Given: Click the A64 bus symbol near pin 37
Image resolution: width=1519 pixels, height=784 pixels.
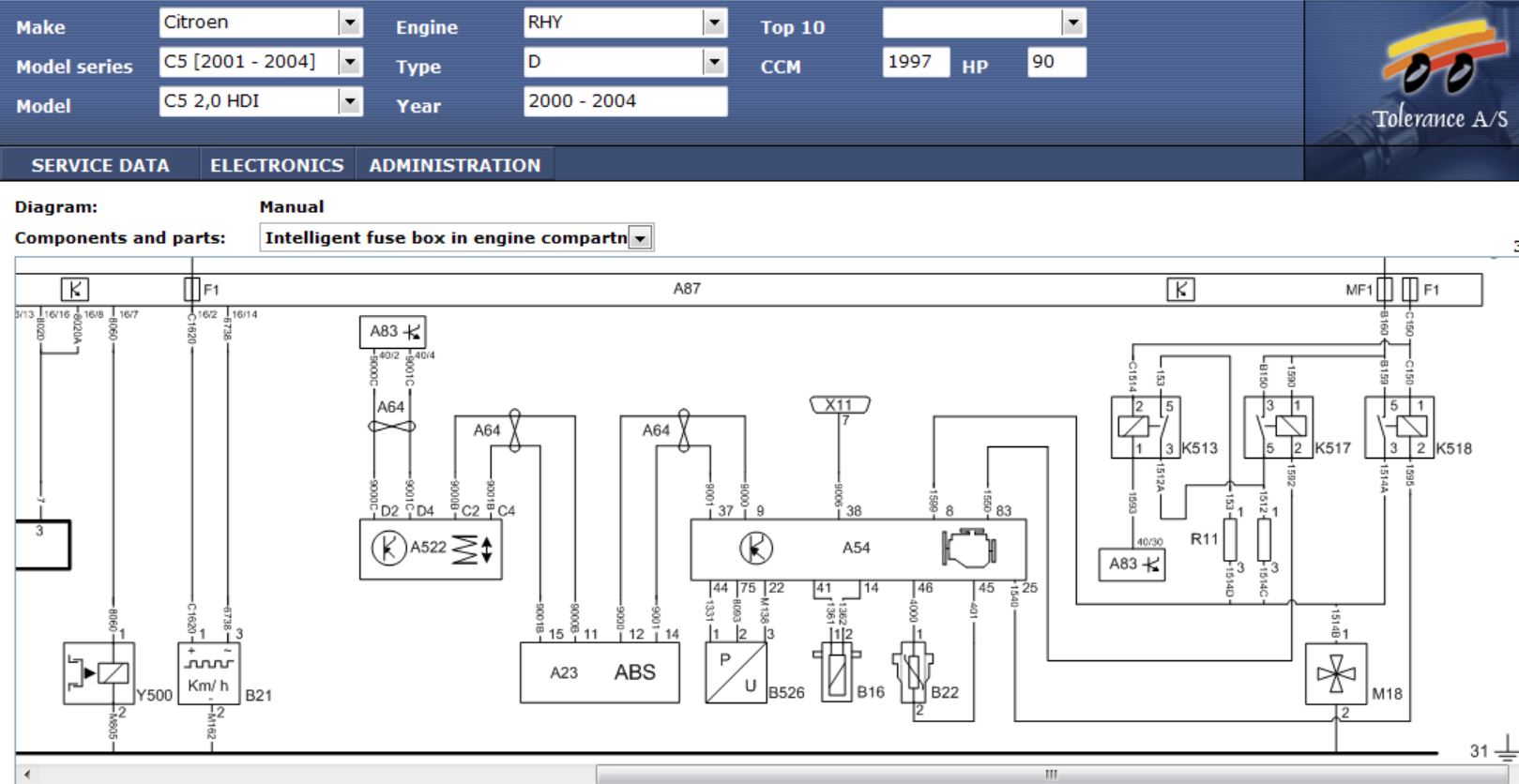Looking at the screenshot, I should (683, 430).
